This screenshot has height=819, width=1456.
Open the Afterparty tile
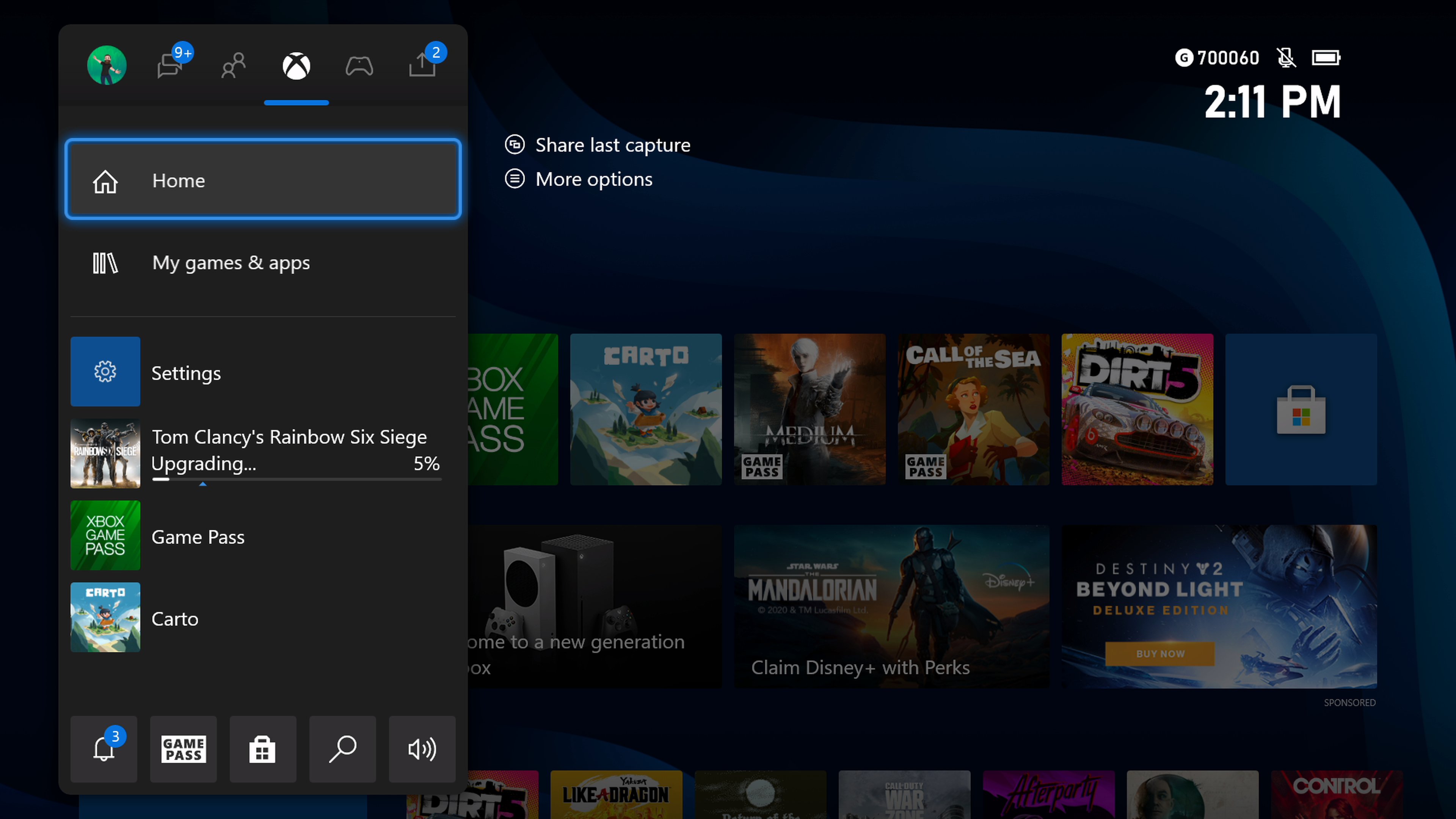point(1048,795)
